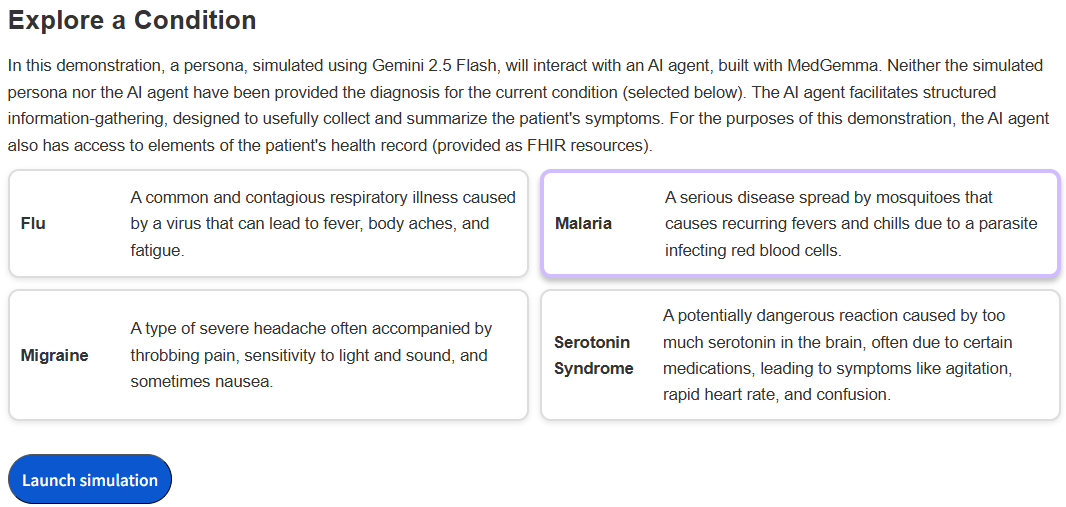Click the "In this demonstration" opening phrase

click(x=83, y=66)
